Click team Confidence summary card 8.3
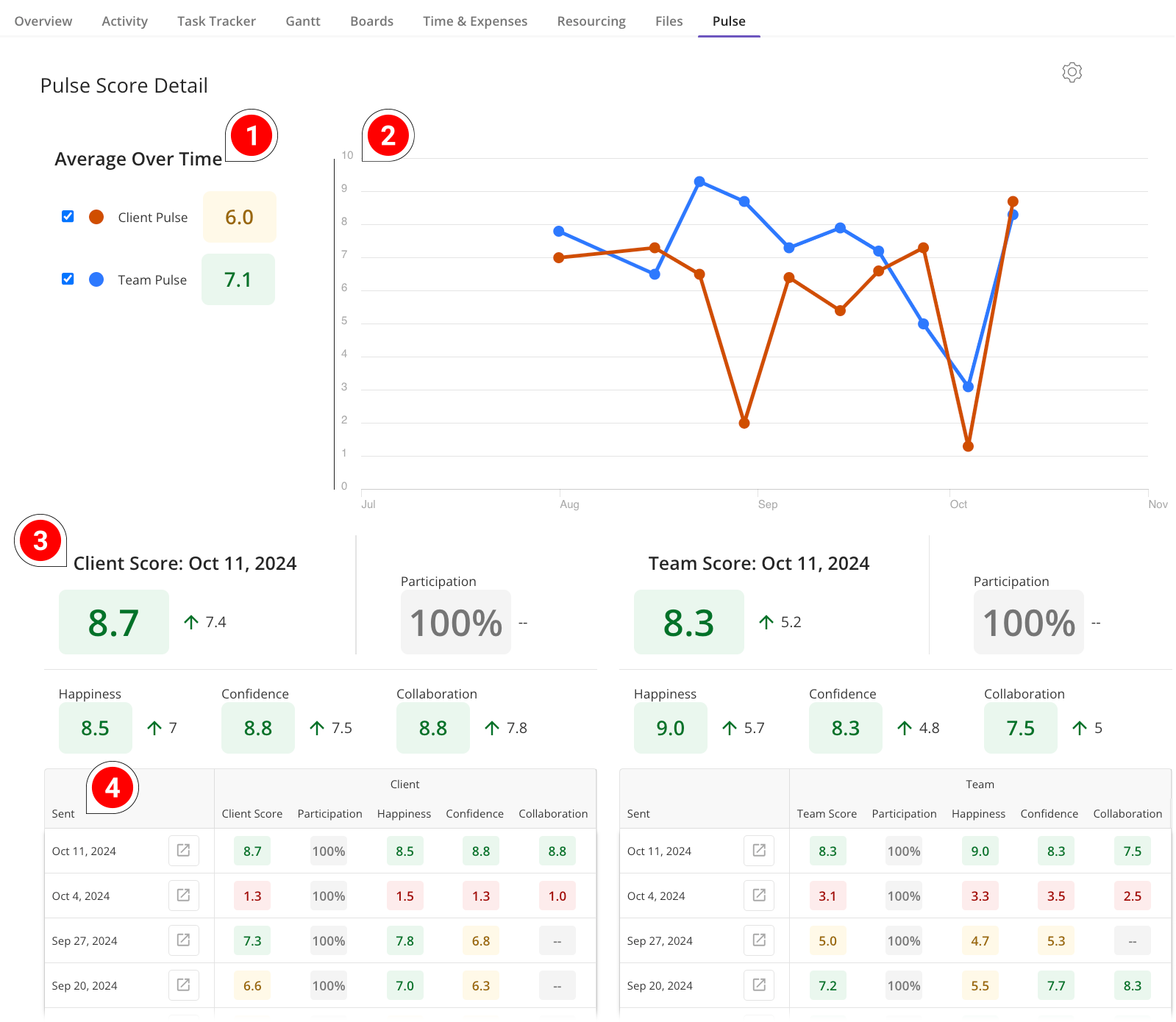 point(846,728)
